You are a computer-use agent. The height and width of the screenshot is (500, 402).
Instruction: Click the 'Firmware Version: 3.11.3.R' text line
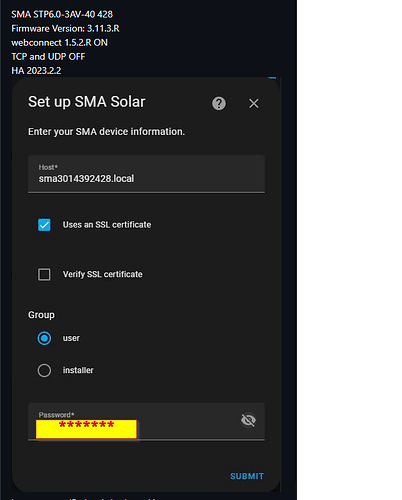[x=65, y=29]
